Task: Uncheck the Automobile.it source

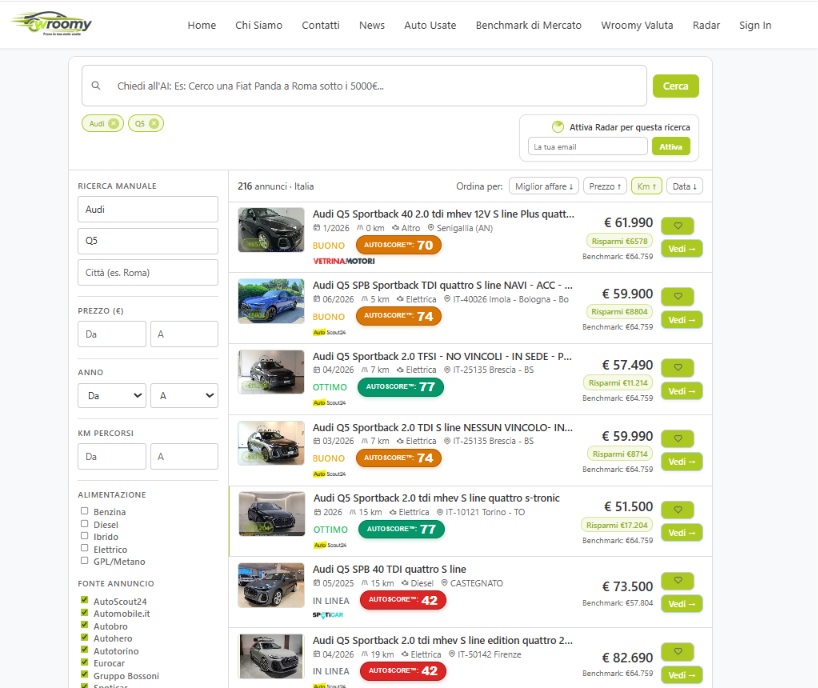Action: click(x=85, y=612)
